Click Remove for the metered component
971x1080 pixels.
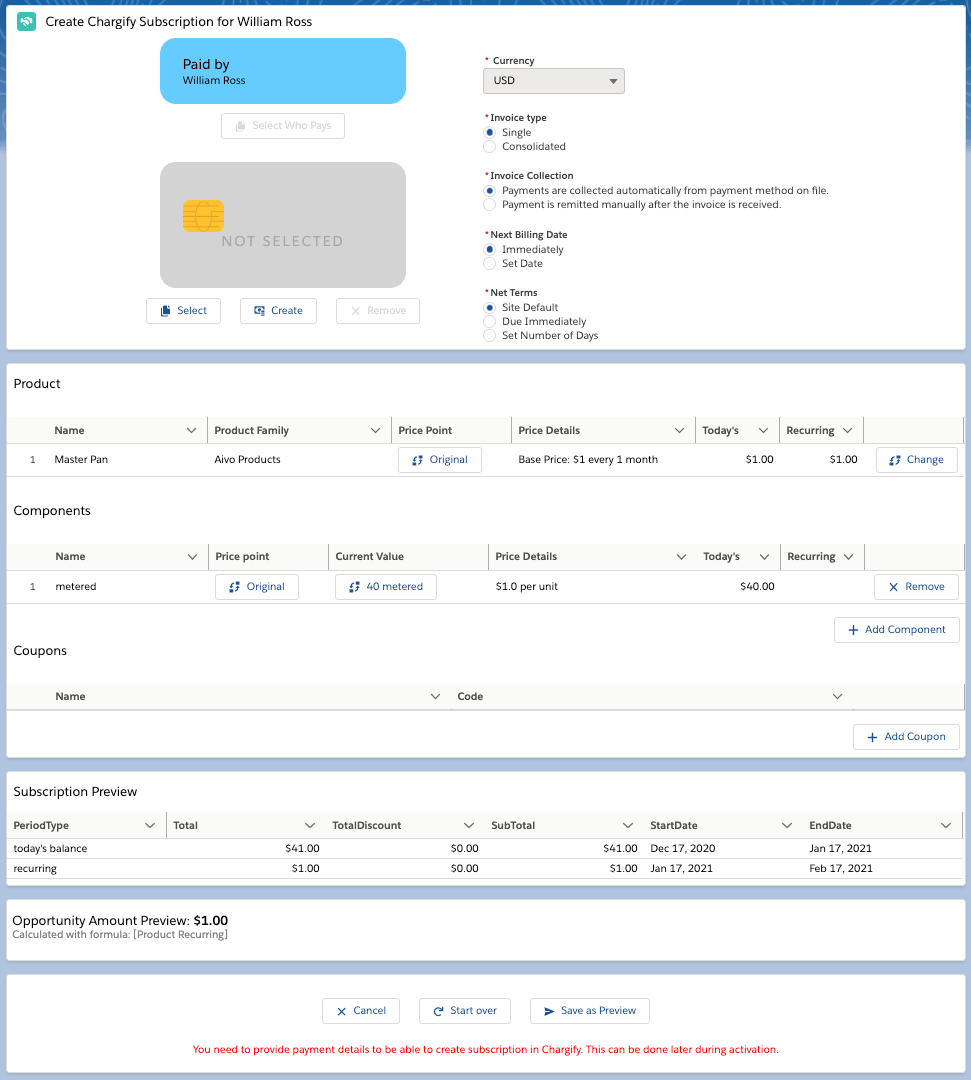[915, 587]
